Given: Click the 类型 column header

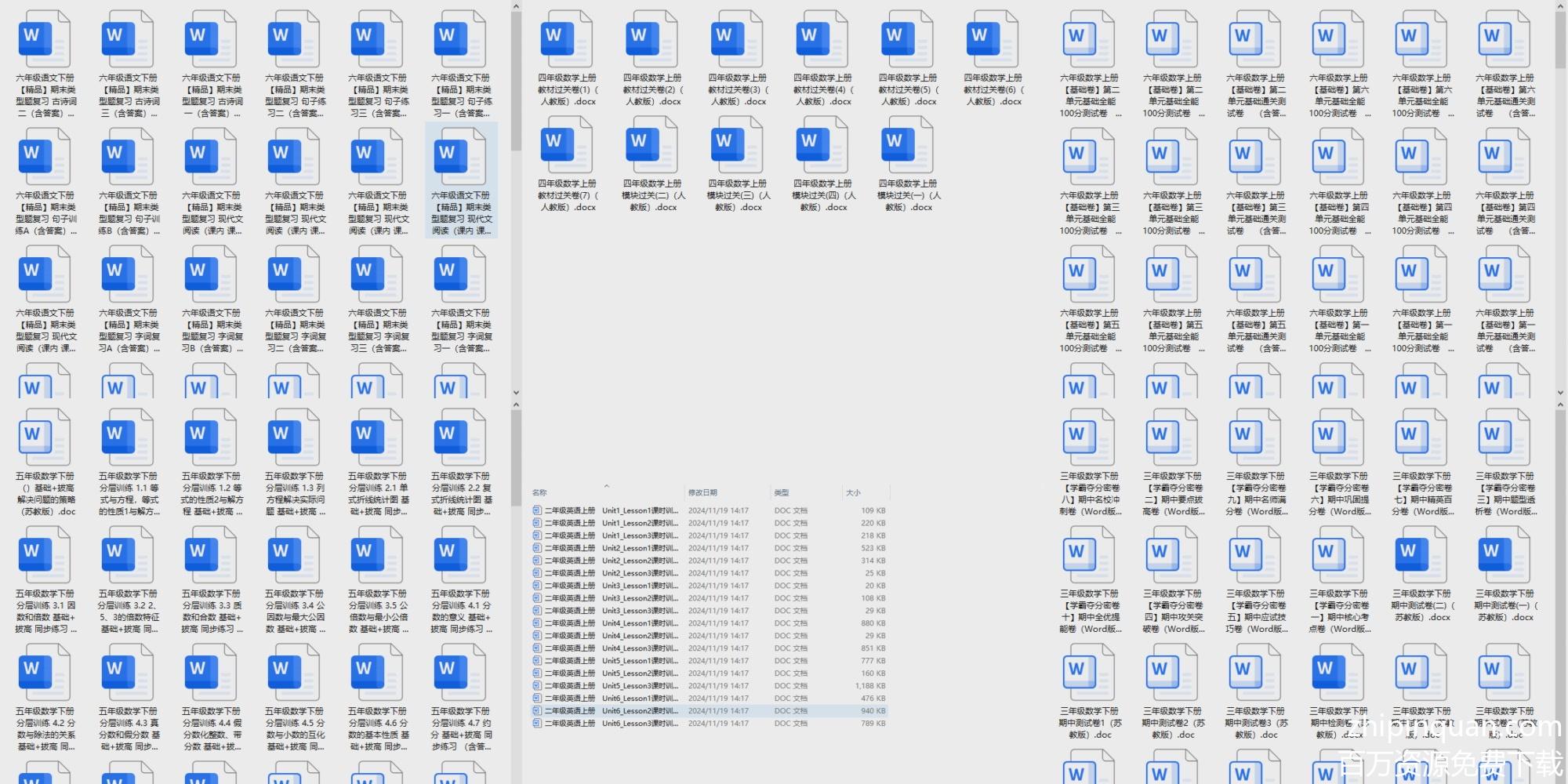Looking at the screenshot, I should 782,493.
